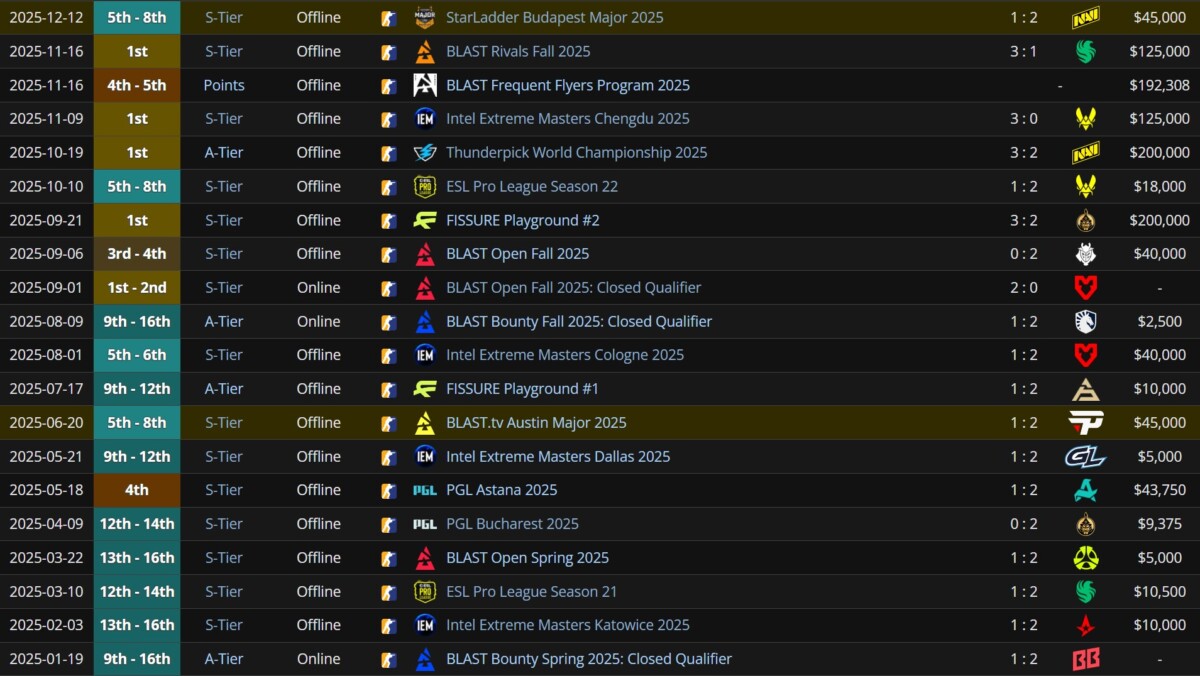Click the FISSURE Playground #2 tournament icon
The width and height of the screenshot is (1200, 676).
pyautogui.click(x=425, y=221)
